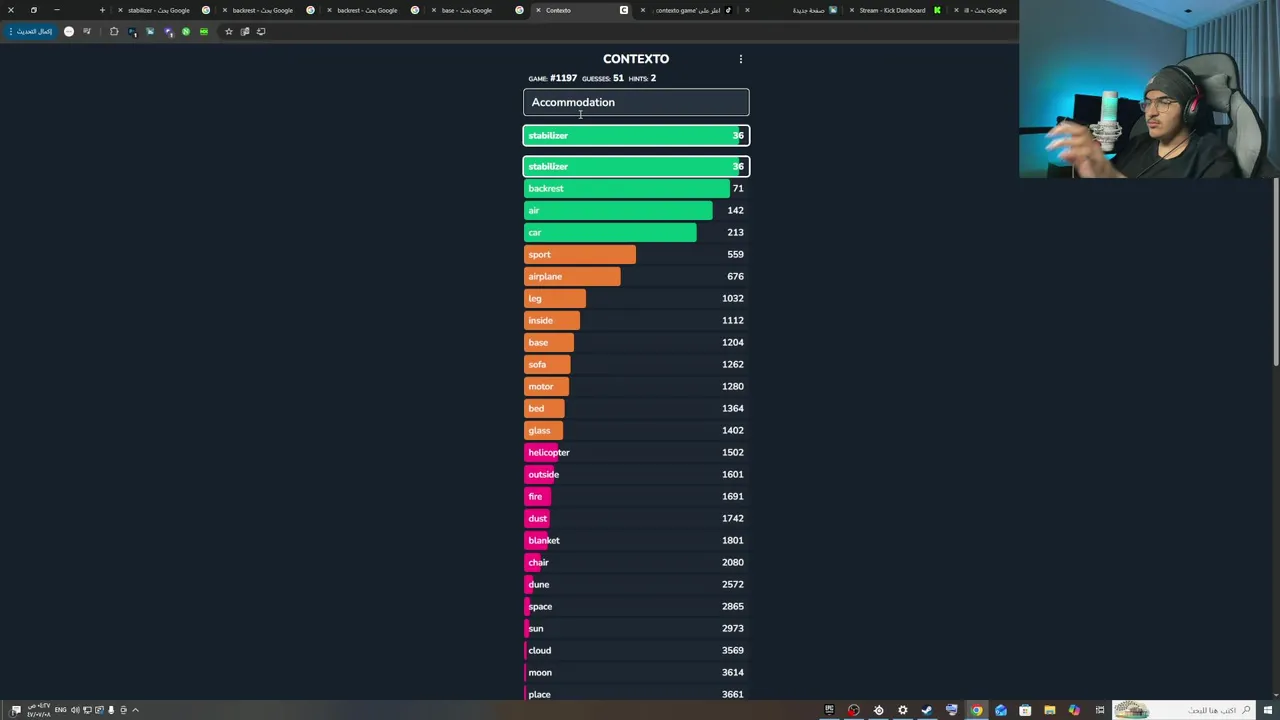Expand hidden tray icons with the arrow
This screenshot has width=1280, height=720.
pyautogui.click(x=135, y=710)
